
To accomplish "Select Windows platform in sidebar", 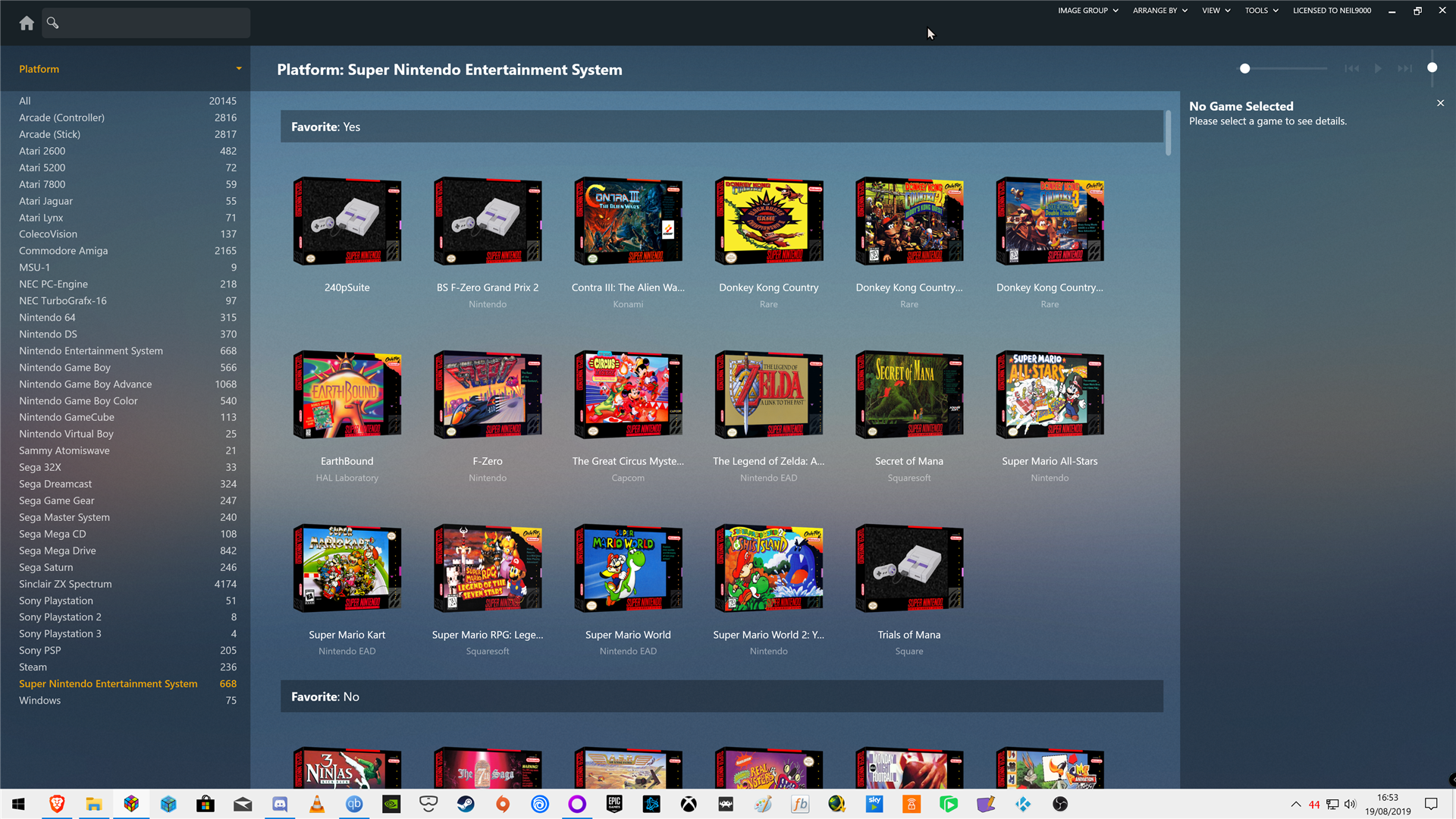I will (x=127, y=701).
